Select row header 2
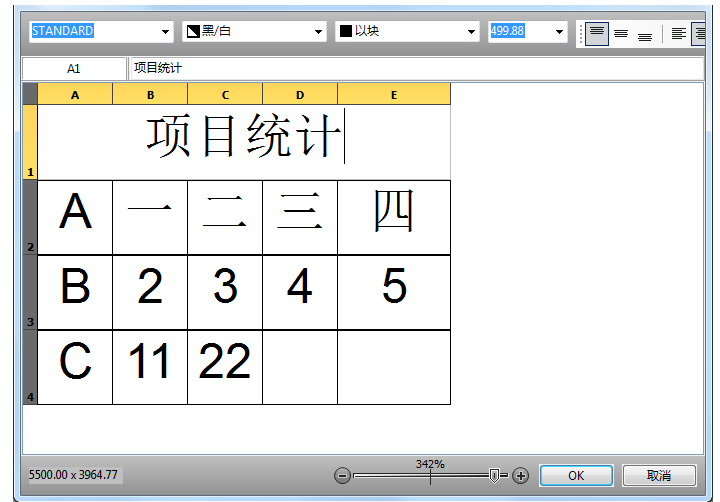Image resolution: width=720 pixels, height=502 pixels. coord(30,217)
